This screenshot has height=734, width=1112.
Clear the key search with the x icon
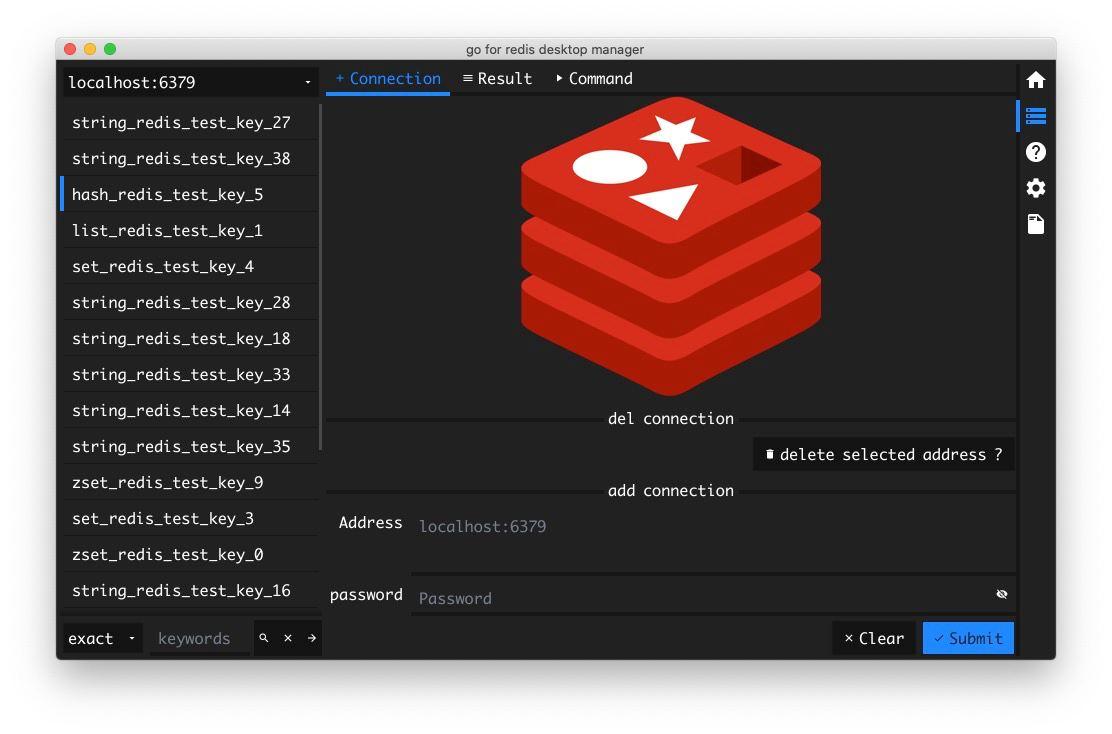(288, 638)
